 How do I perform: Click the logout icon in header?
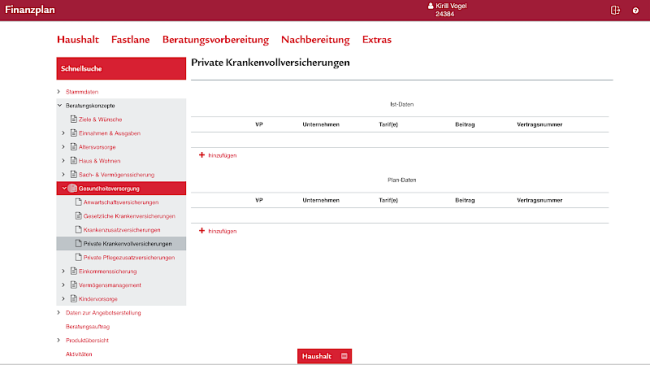tap(615, 10)
